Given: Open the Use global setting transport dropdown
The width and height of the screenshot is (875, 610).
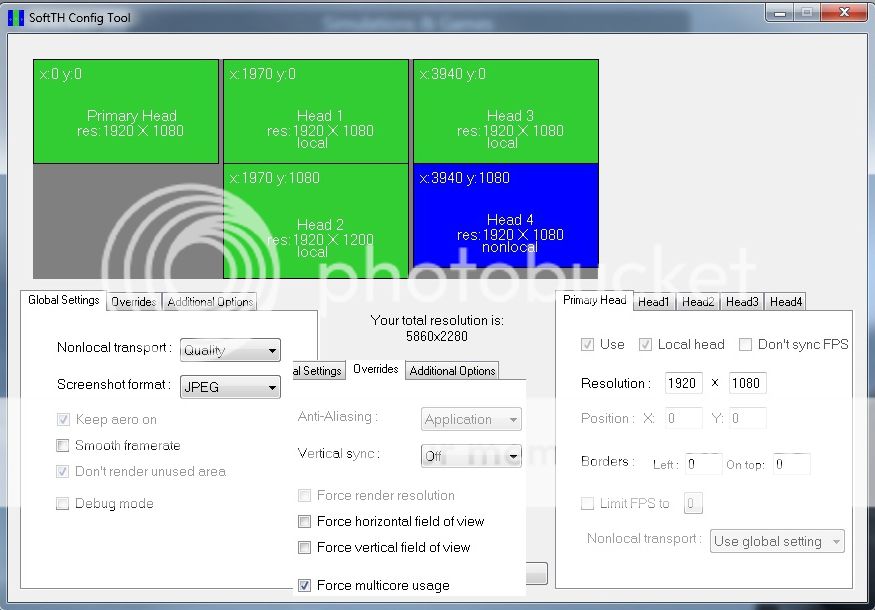Looking at the screenshot, I should [x=777, y=541].
